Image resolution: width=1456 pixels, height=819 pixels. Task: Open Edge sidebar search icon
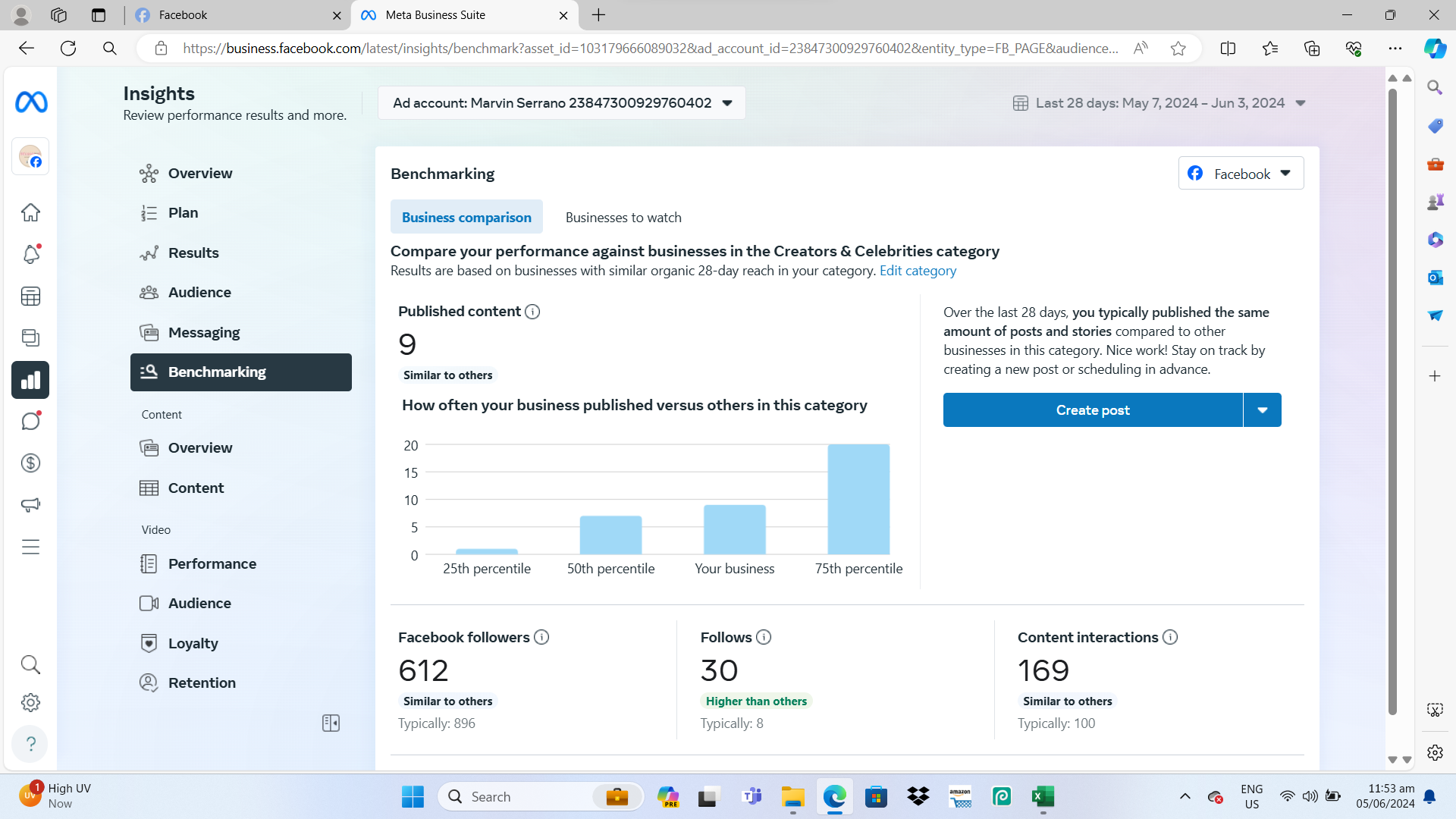[x=1435, y=88]
